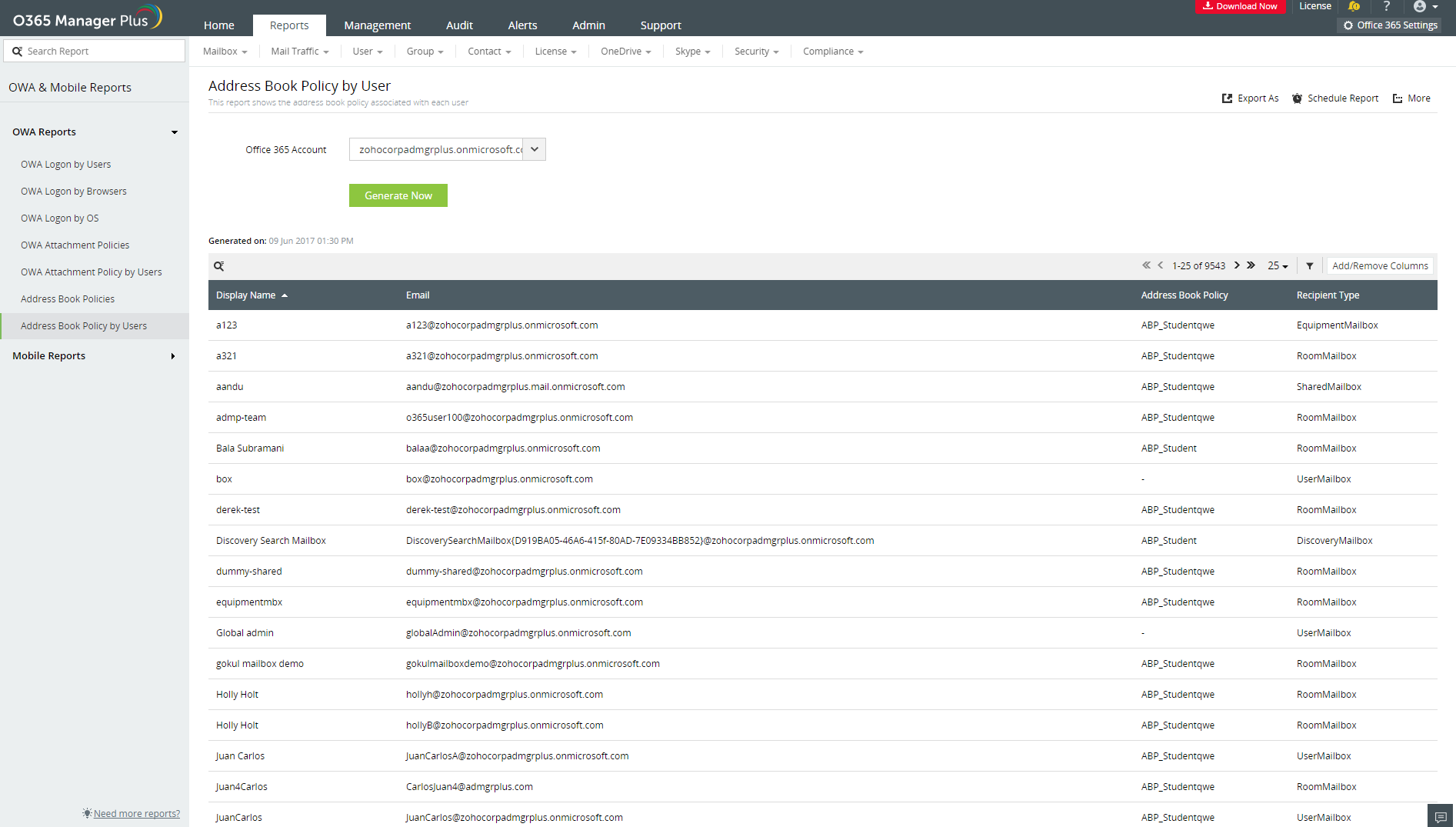Click the search icon in the report table
The image size is (1456, 827).
219,265
